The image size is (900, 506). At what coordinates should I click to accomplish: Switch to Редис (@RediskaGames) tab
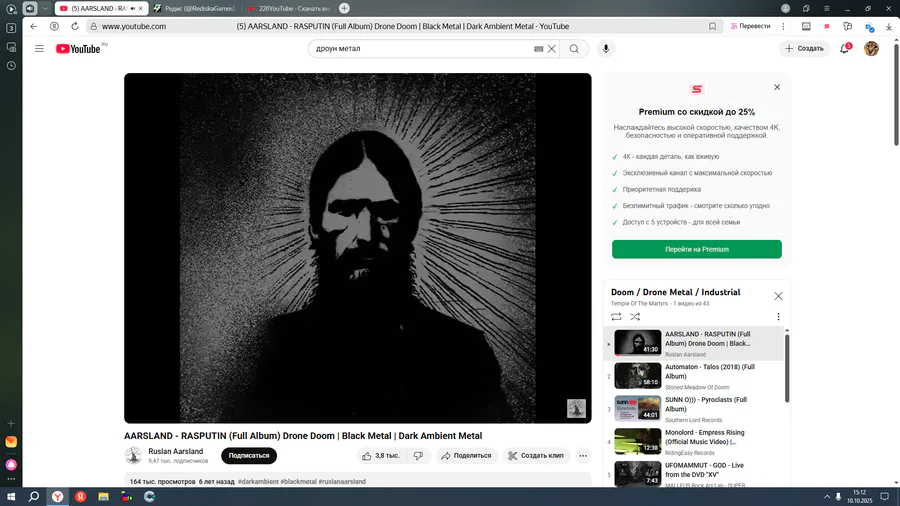195,9
